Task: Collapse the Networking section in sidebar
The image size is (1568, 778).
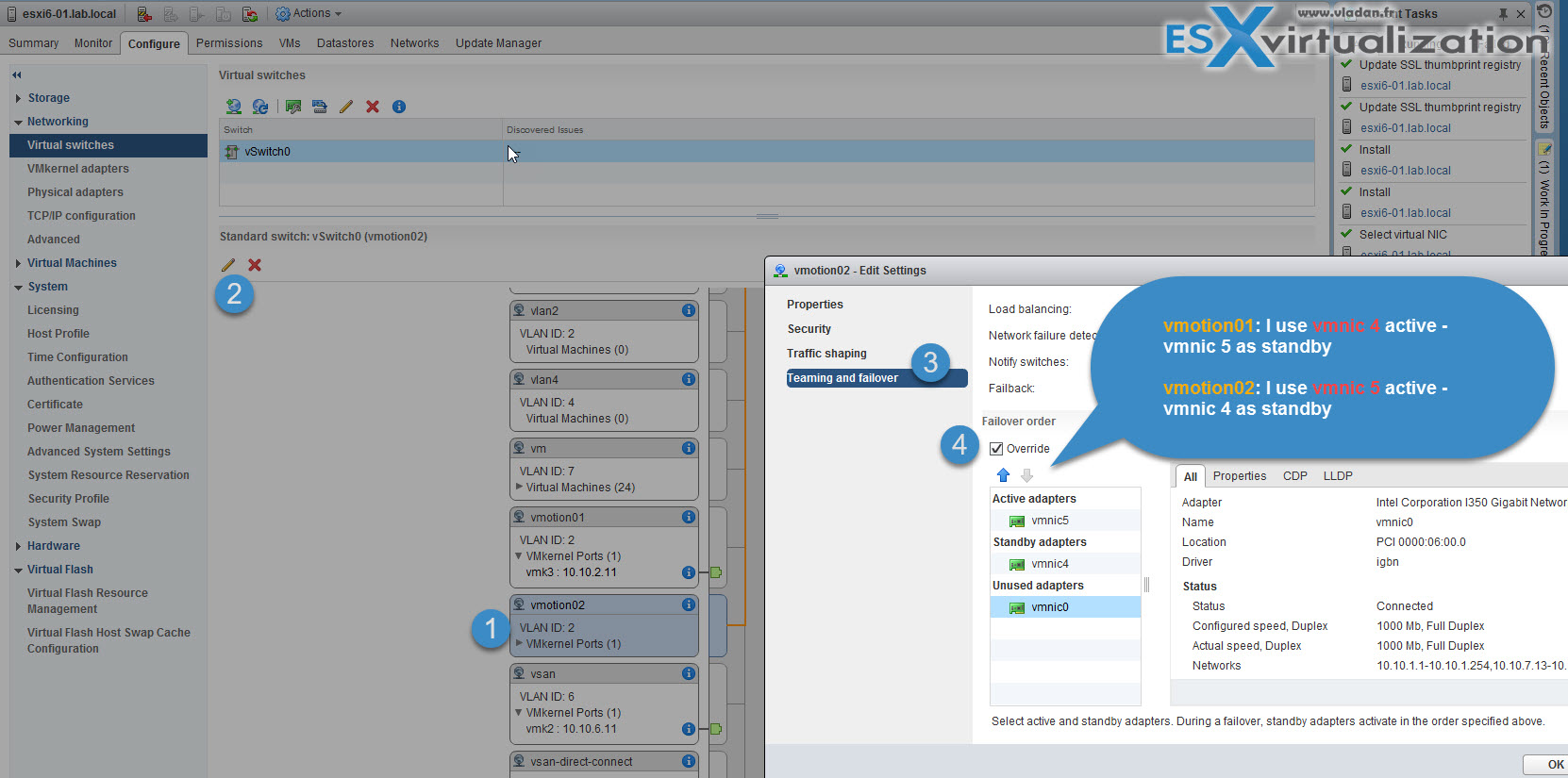Action: tap(18, 122)
